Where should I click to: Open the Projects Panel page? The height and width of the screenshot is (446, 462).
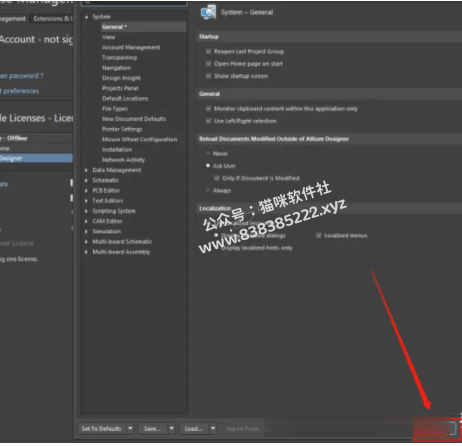pos(120,88)
